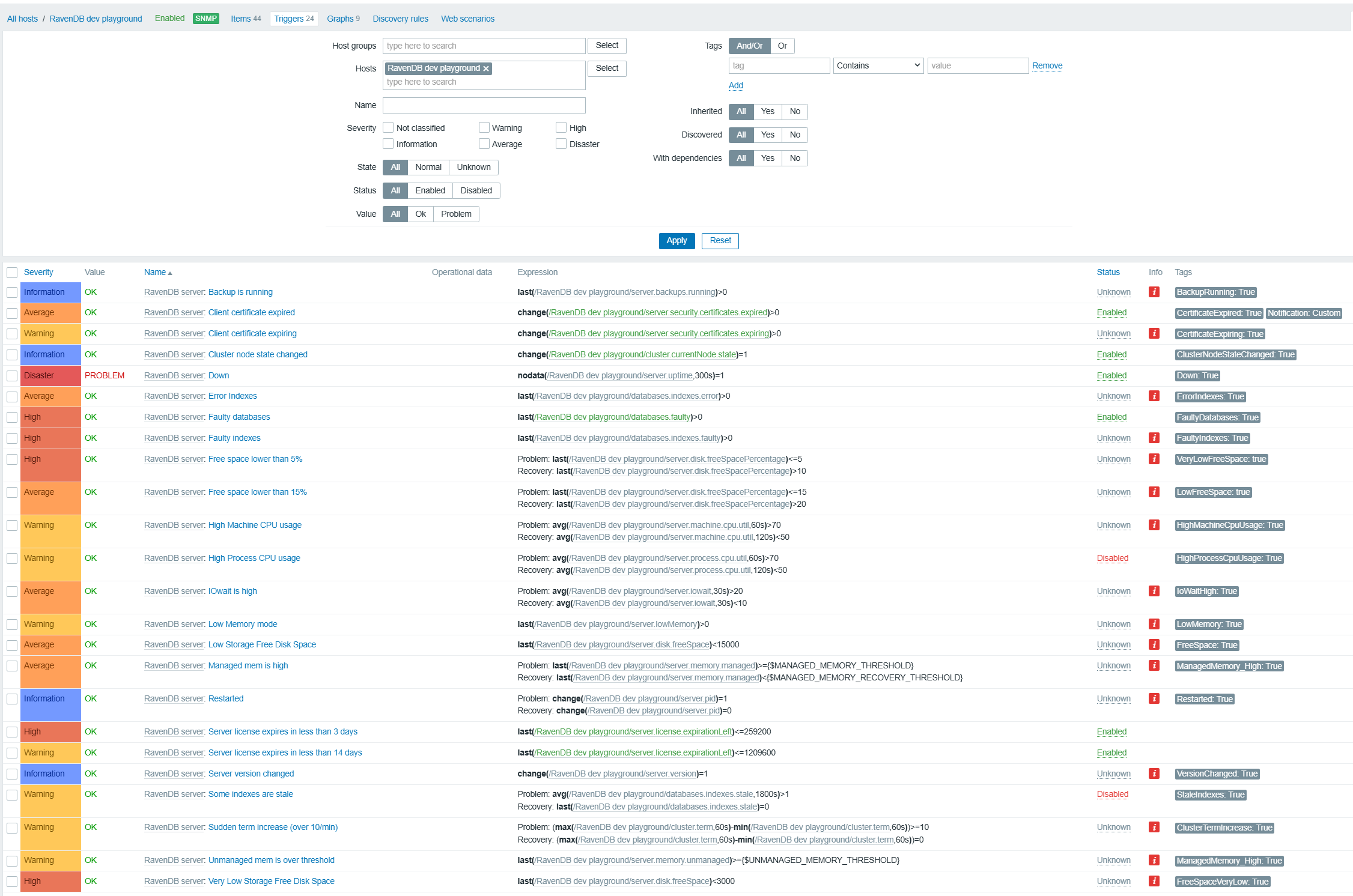Click info icon for Unmanaged mem over threshold

(x=1154, y=860)
